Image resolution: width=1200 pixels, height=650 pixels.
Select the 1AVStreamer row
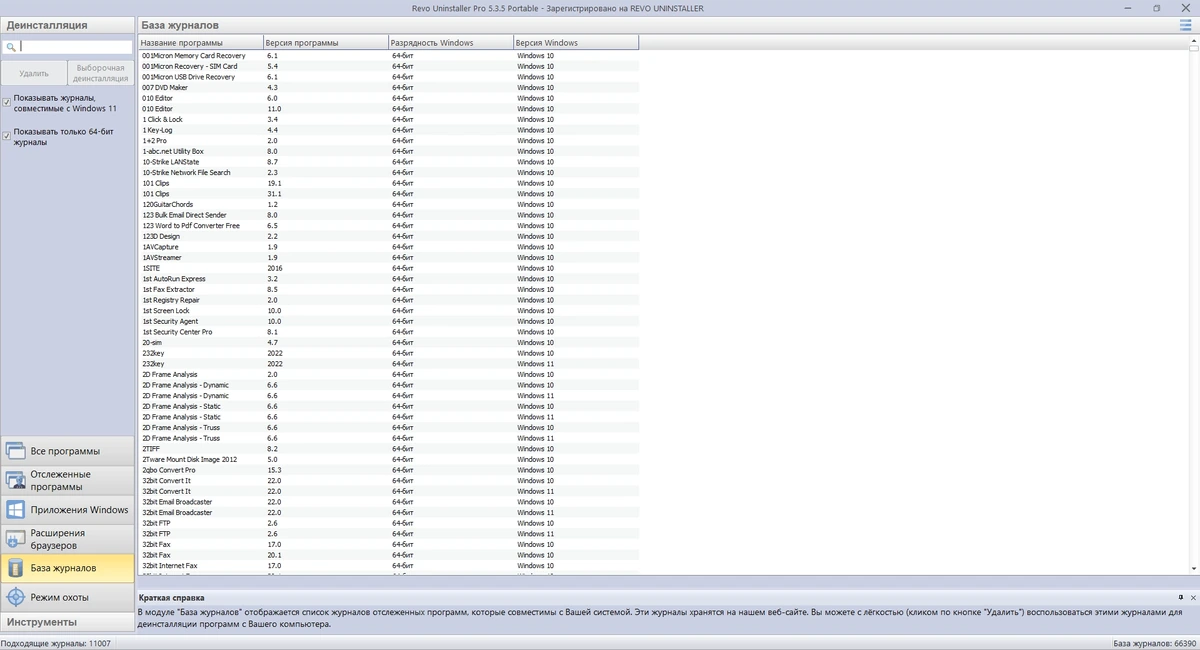(x=388, y=257)
